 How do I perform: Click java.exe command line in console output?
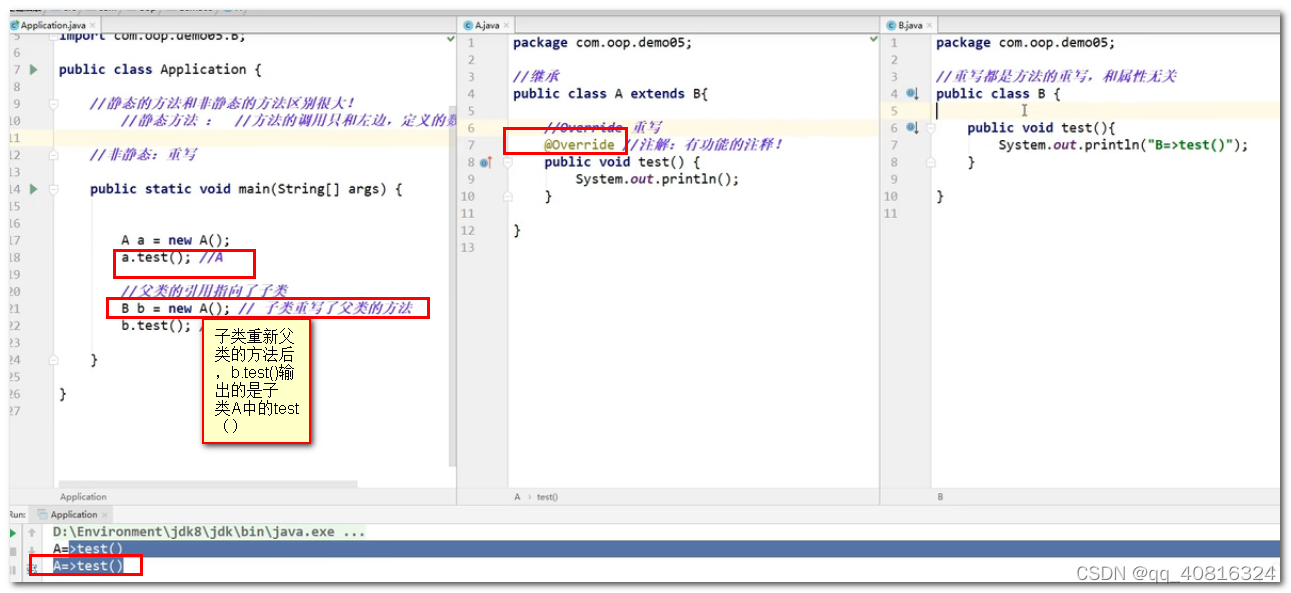point(209,533)
